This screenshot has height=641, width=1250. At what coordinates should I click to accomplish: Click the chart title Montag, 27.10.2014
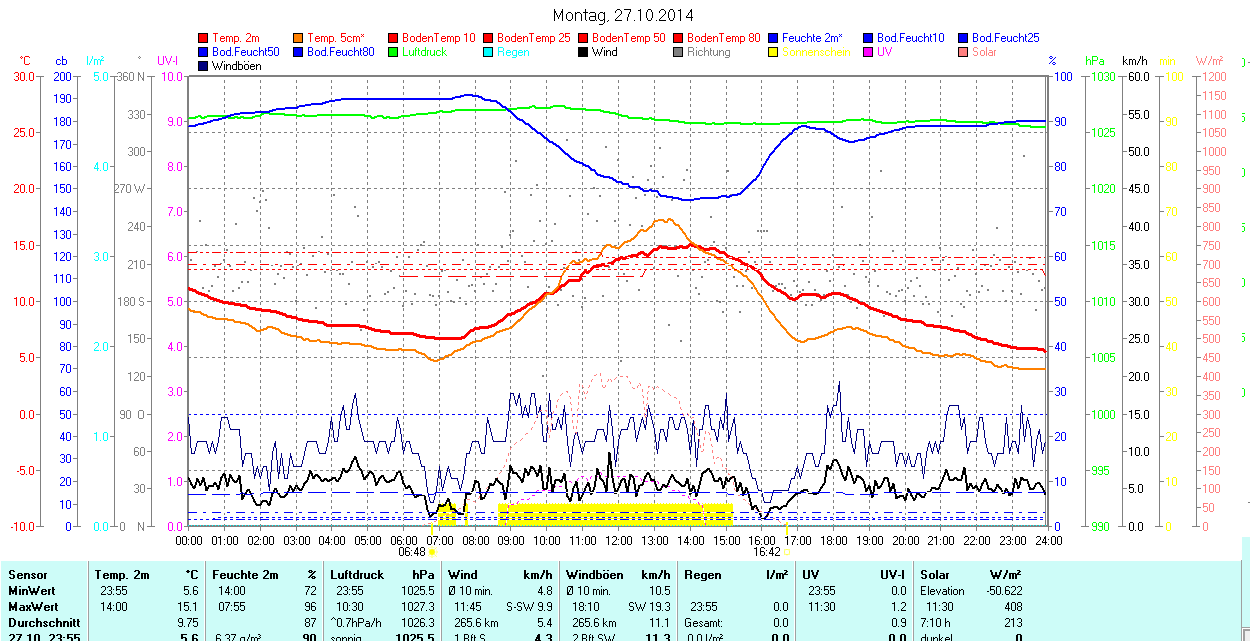pos(623,16)
